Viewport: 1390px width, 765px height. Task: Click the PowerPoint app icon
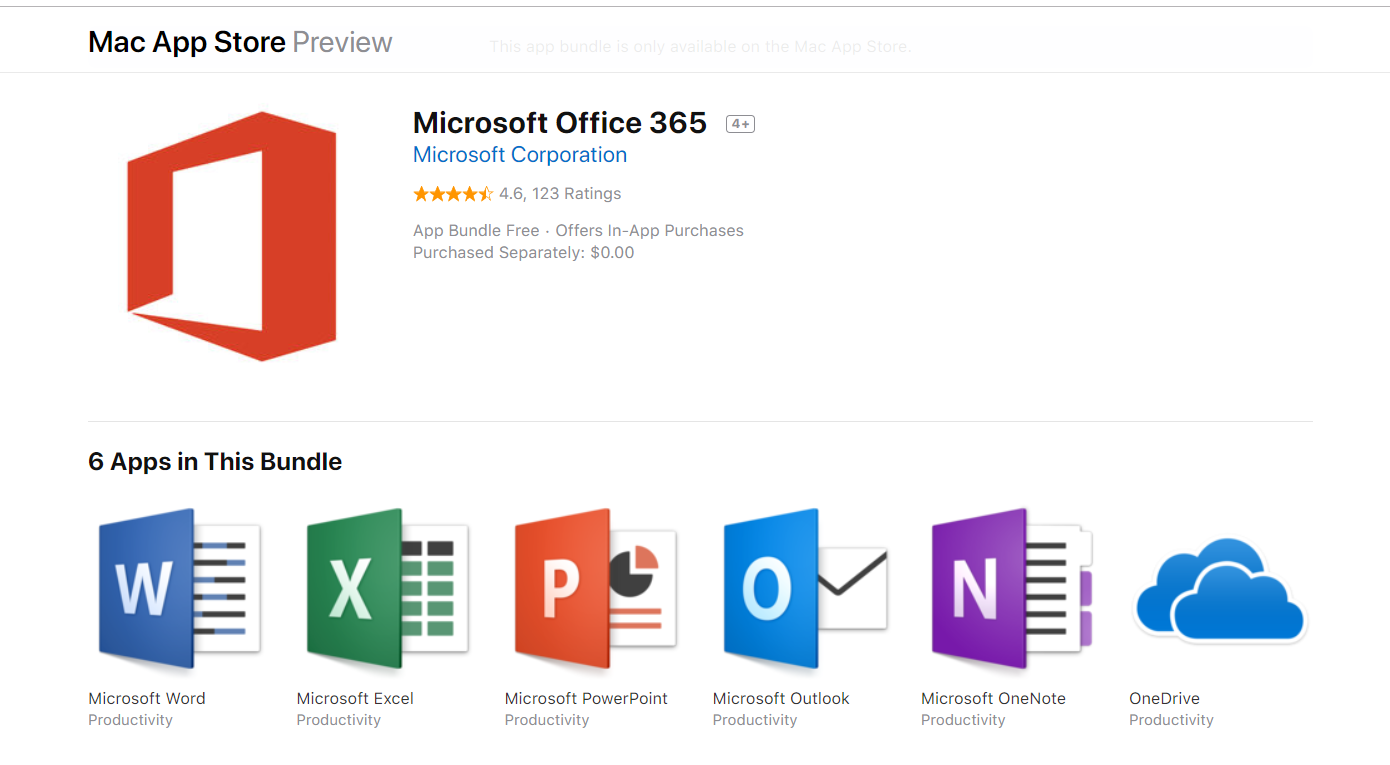click(596, 590)
